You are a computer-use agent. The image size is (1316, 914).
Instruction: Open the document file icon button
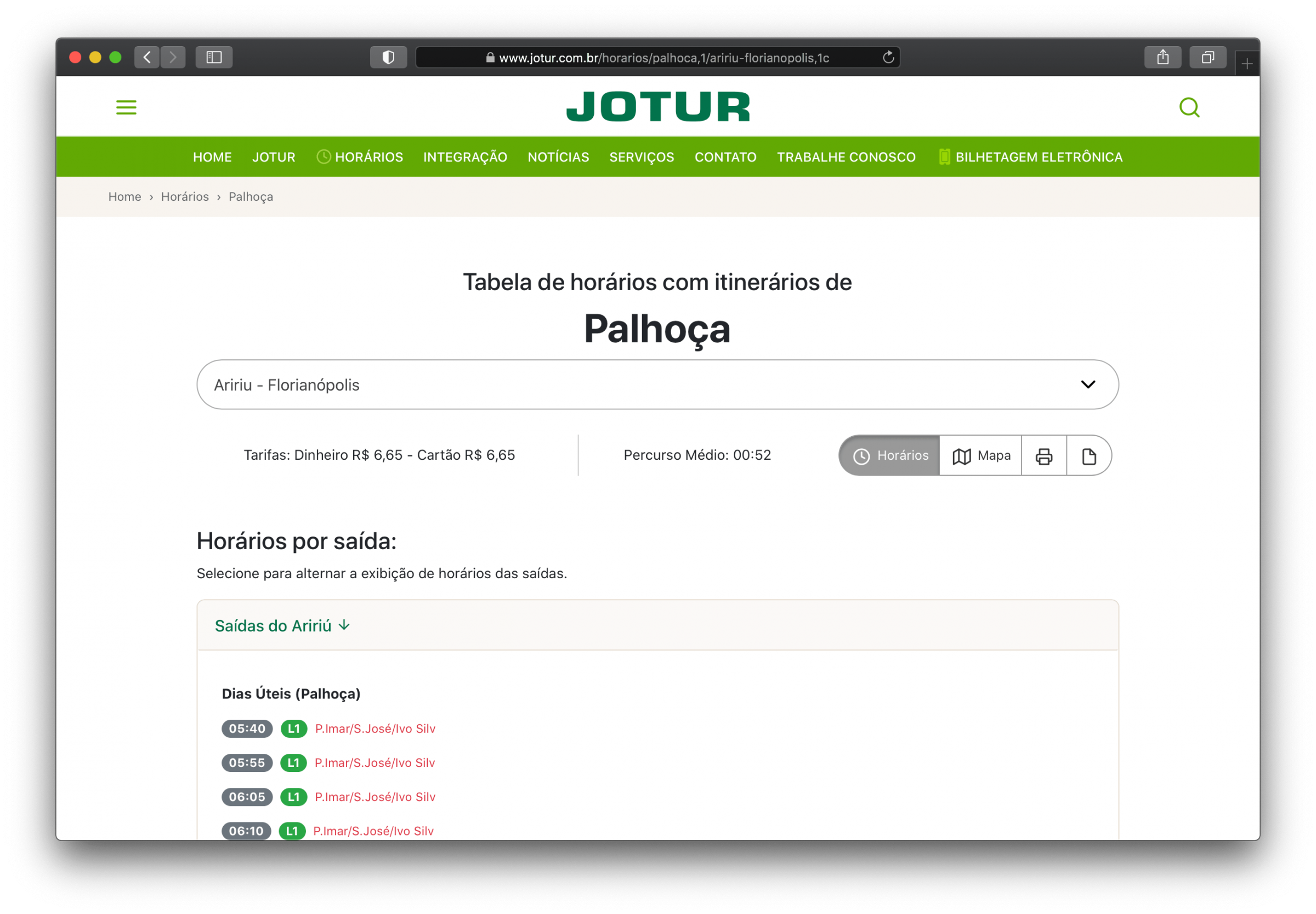click(1089, 456)
